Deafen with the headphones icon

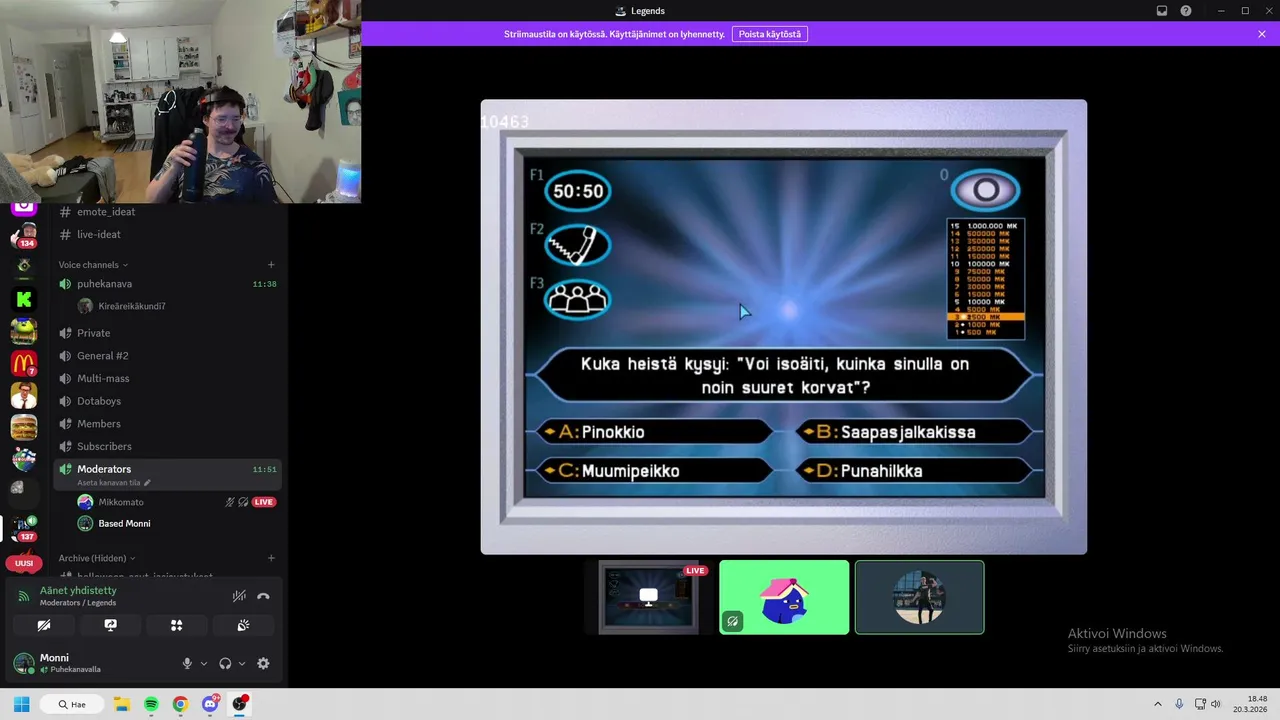point(225,663)
